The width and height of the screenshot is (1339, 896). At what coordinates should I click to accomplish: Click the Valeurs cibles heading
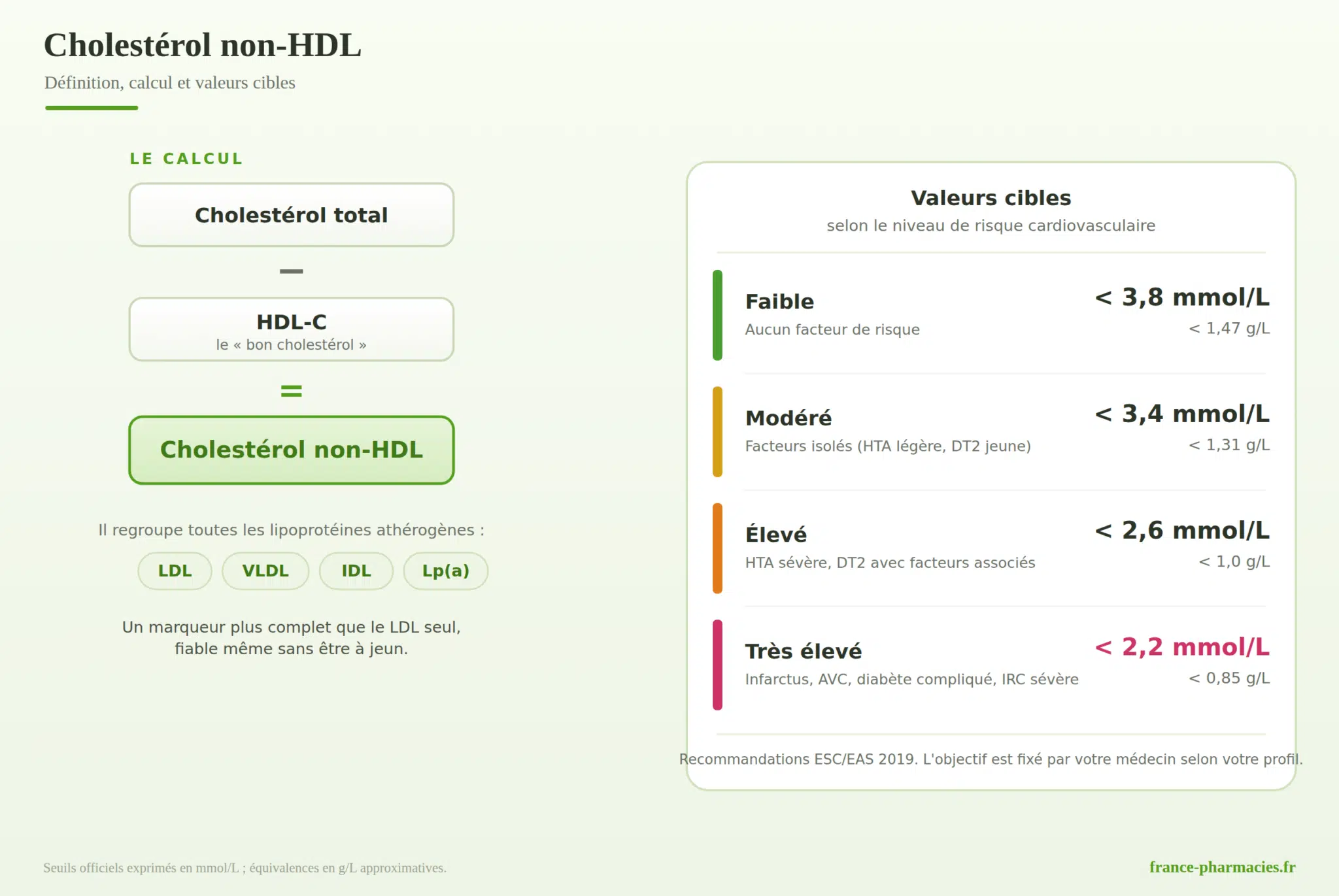click(x=991, y=198)
